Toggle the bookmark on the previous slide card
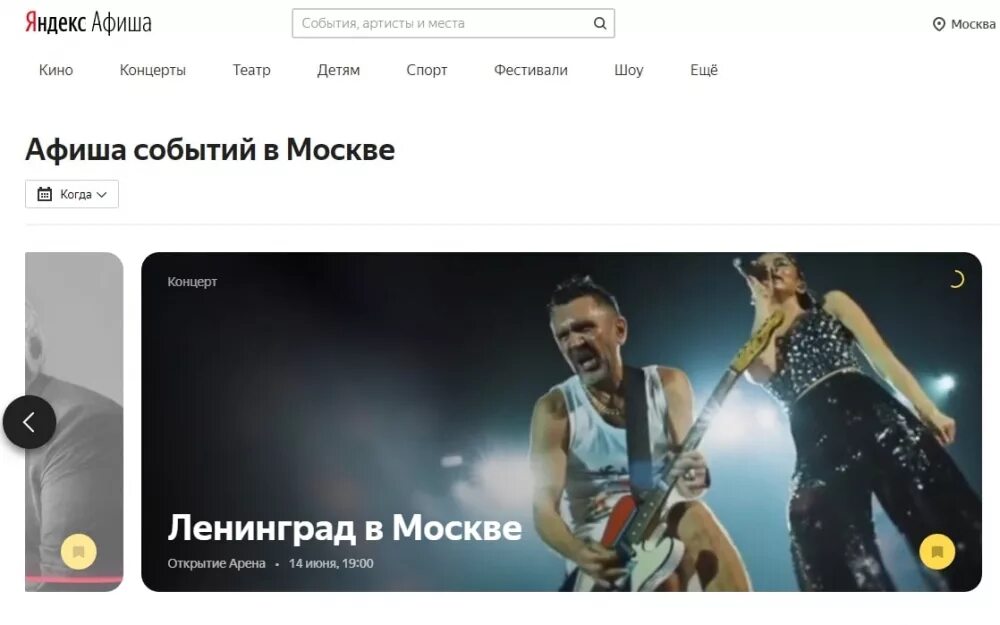Image resolution: width=1000 pixels, height=625 pixels. click(78, 551)
